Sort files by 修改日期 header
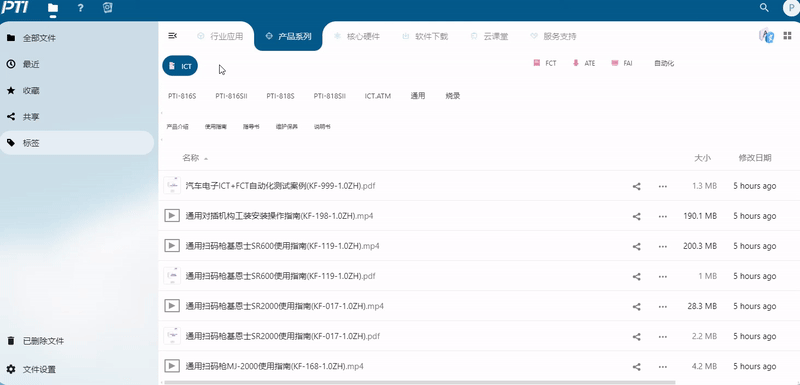 tap(755, 158)
